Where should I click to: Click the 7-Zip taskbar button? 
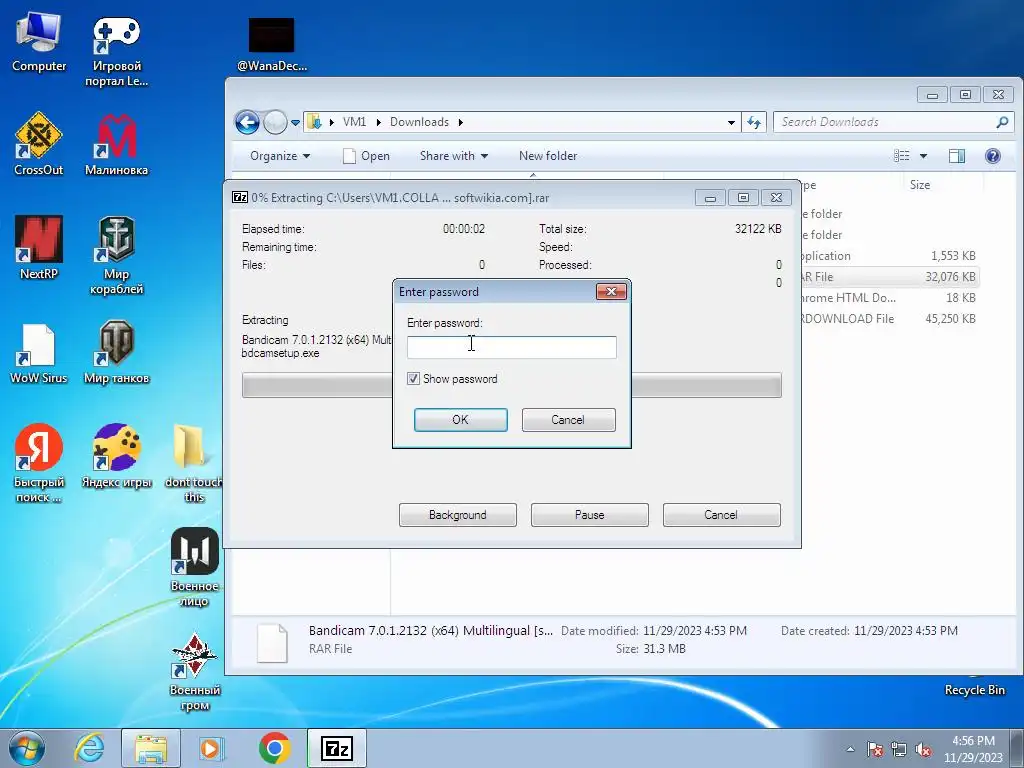(x=337, y=748)
